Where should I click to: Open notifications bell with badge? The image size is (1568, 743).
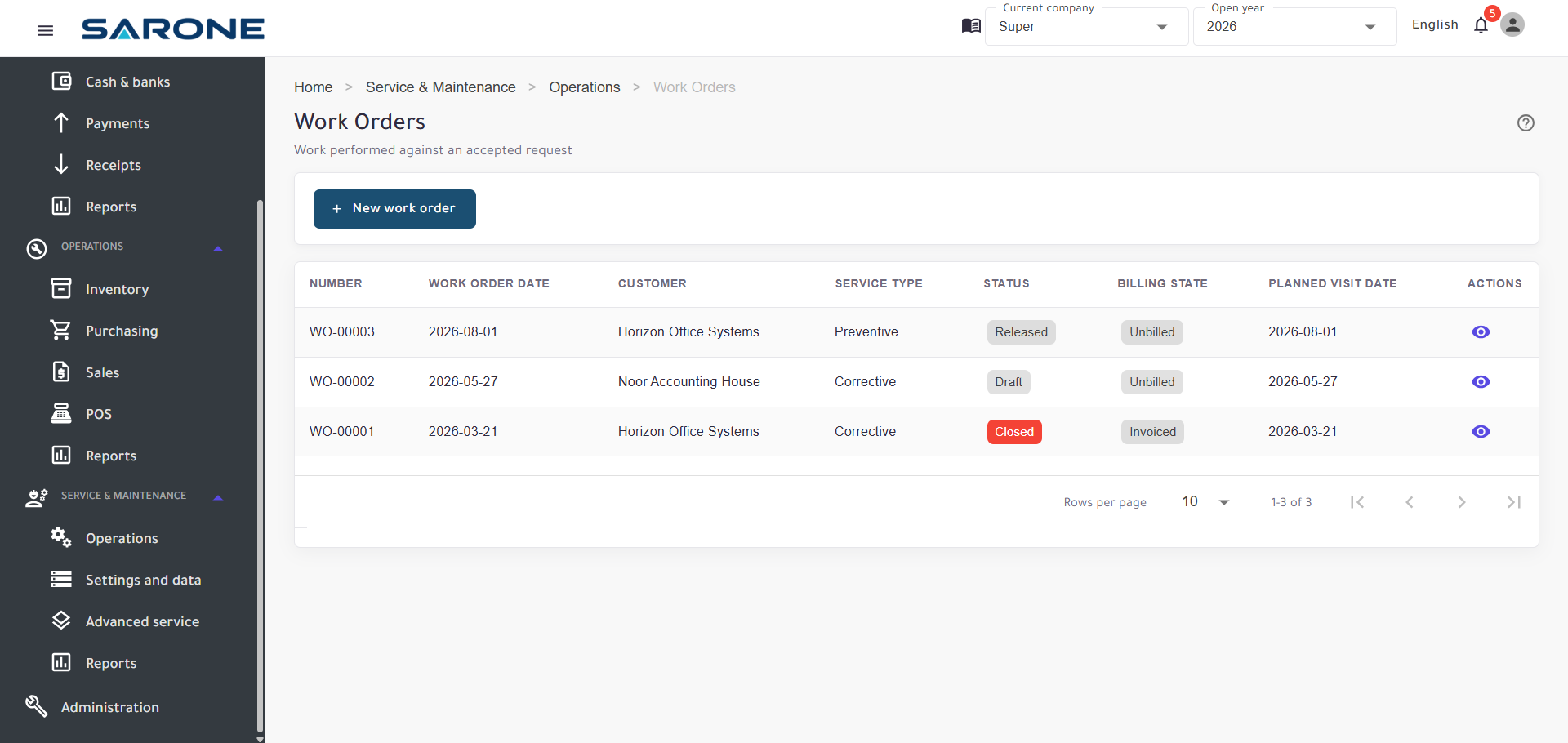1481,25
